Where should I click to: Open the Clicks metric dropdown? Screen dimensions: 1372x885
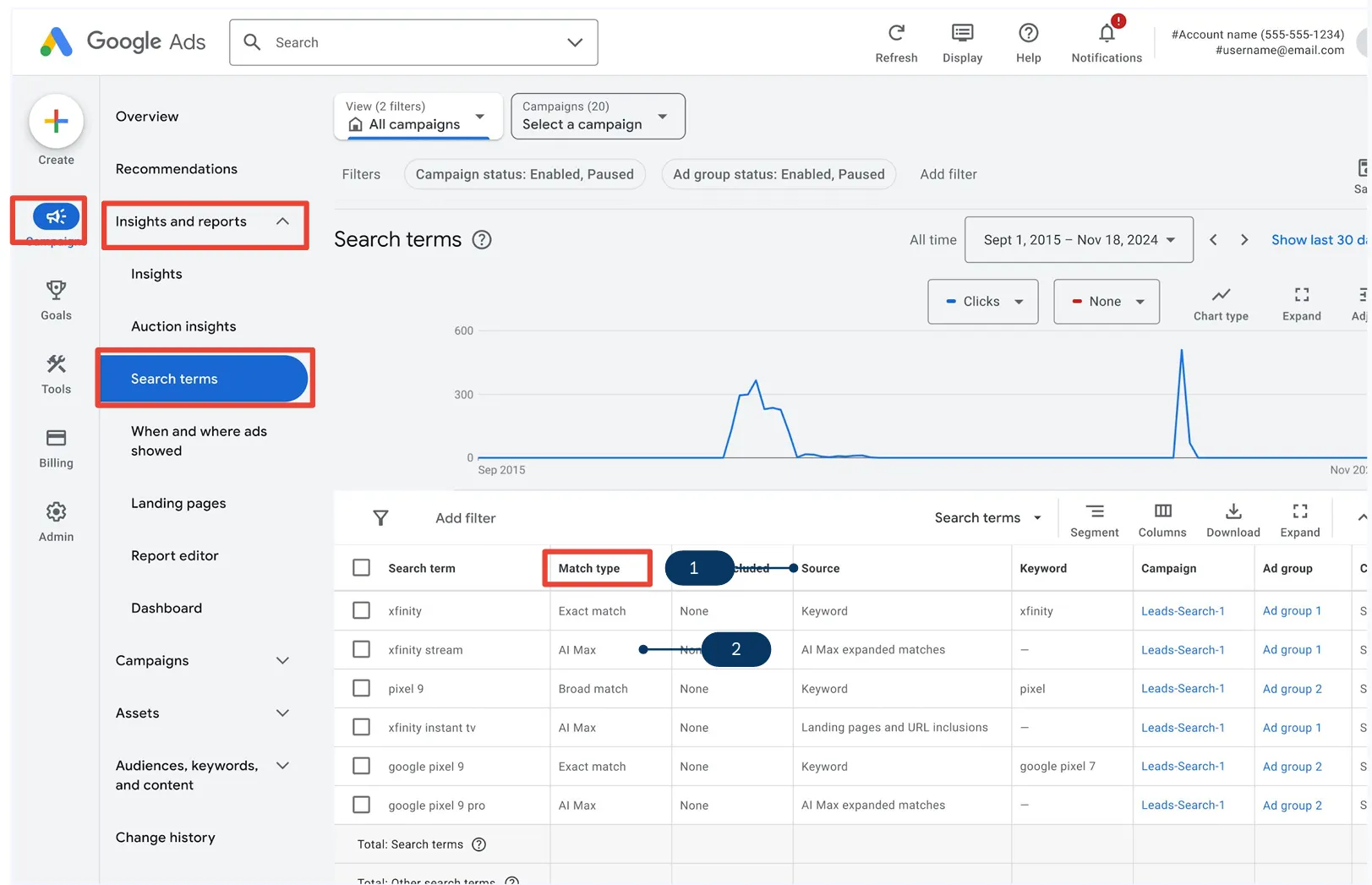click(x=982, y=302)
